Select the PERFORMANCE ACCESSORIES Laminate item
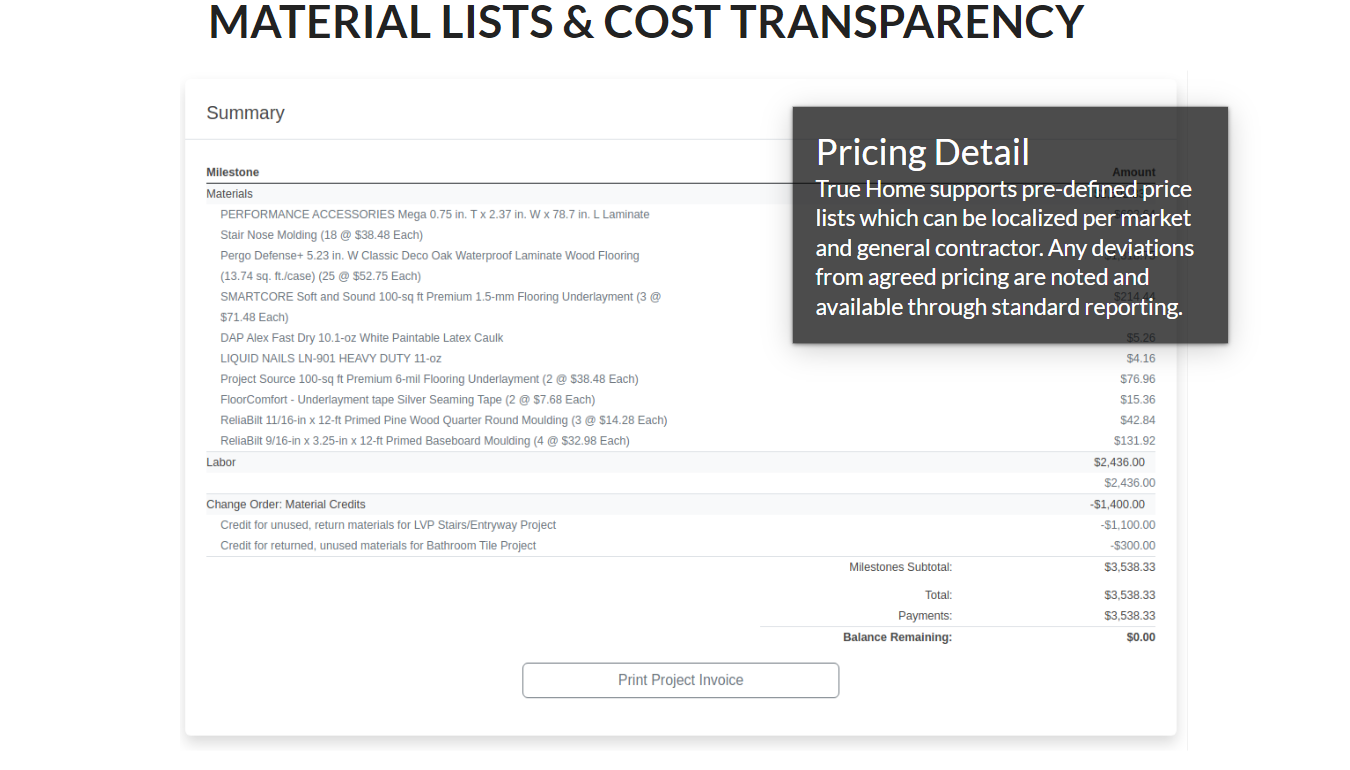This screenshot has height=770, width=1350. [434, 214]
